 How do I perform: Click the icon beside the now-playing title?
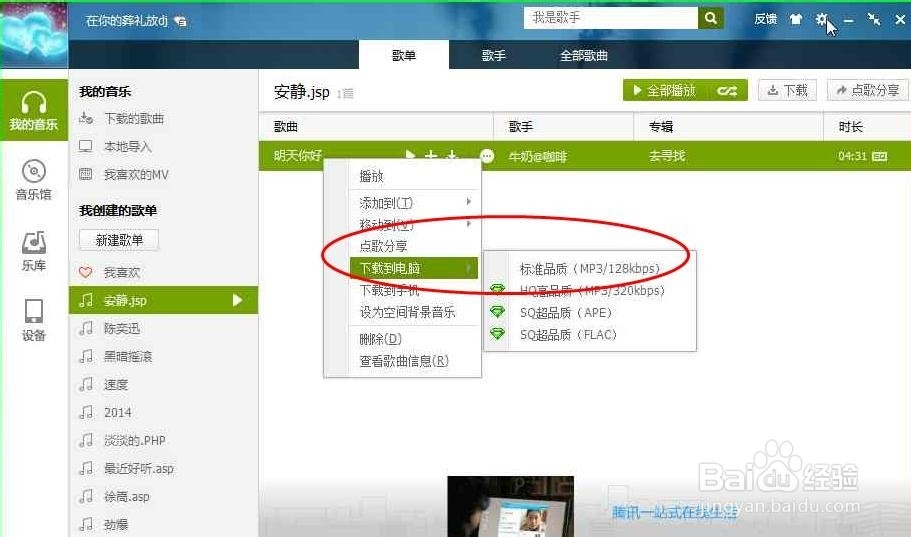click(x=181, y=22)
